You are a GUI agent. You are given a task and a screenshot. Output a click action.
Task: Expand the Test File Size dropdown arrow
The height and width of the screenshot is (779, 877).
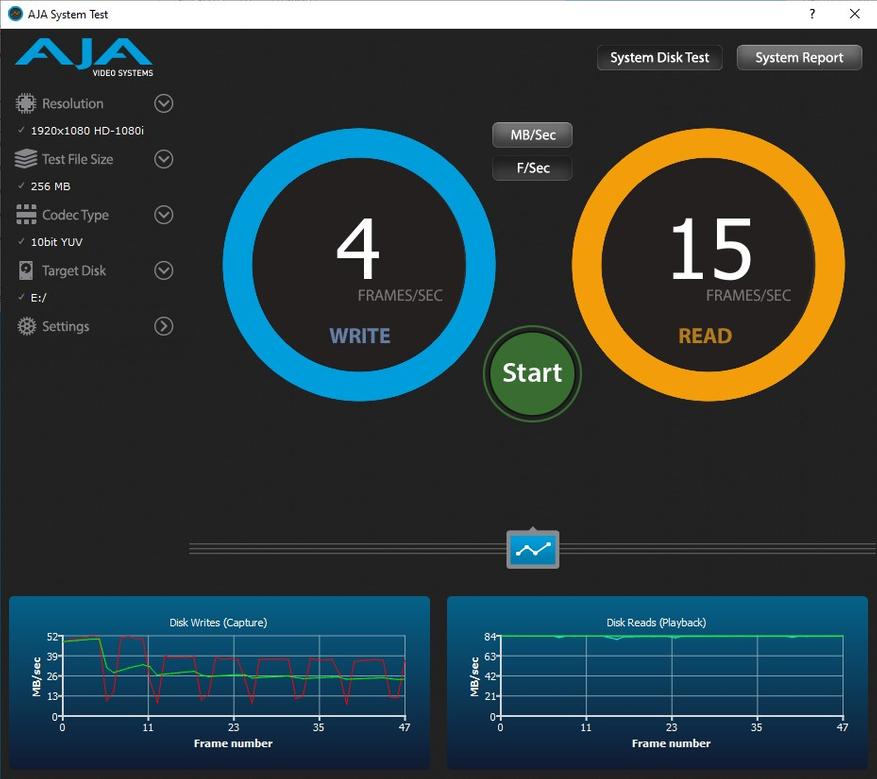[x=163, y=159]
